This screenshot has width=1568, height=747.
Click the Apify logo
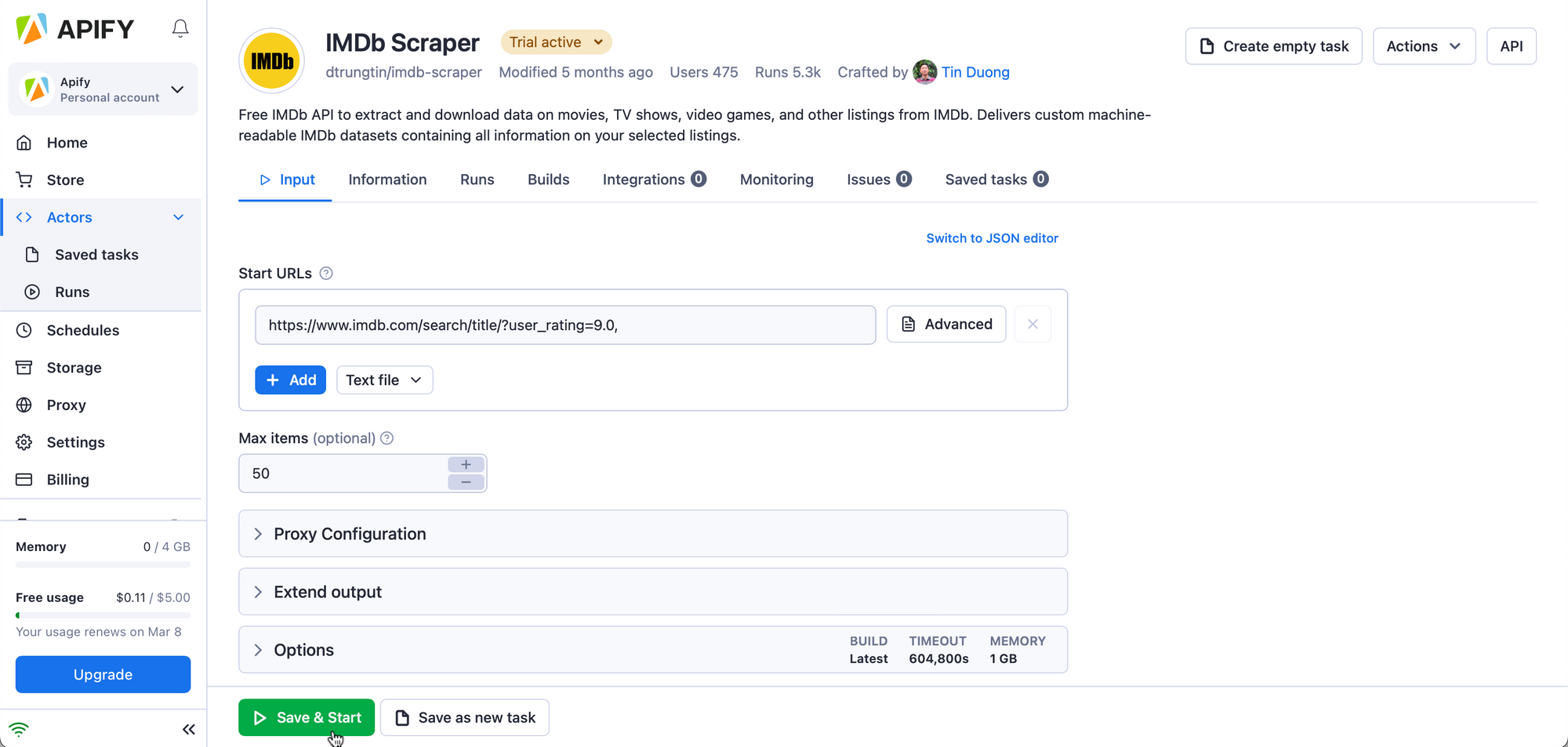click(x=75, y=29)
